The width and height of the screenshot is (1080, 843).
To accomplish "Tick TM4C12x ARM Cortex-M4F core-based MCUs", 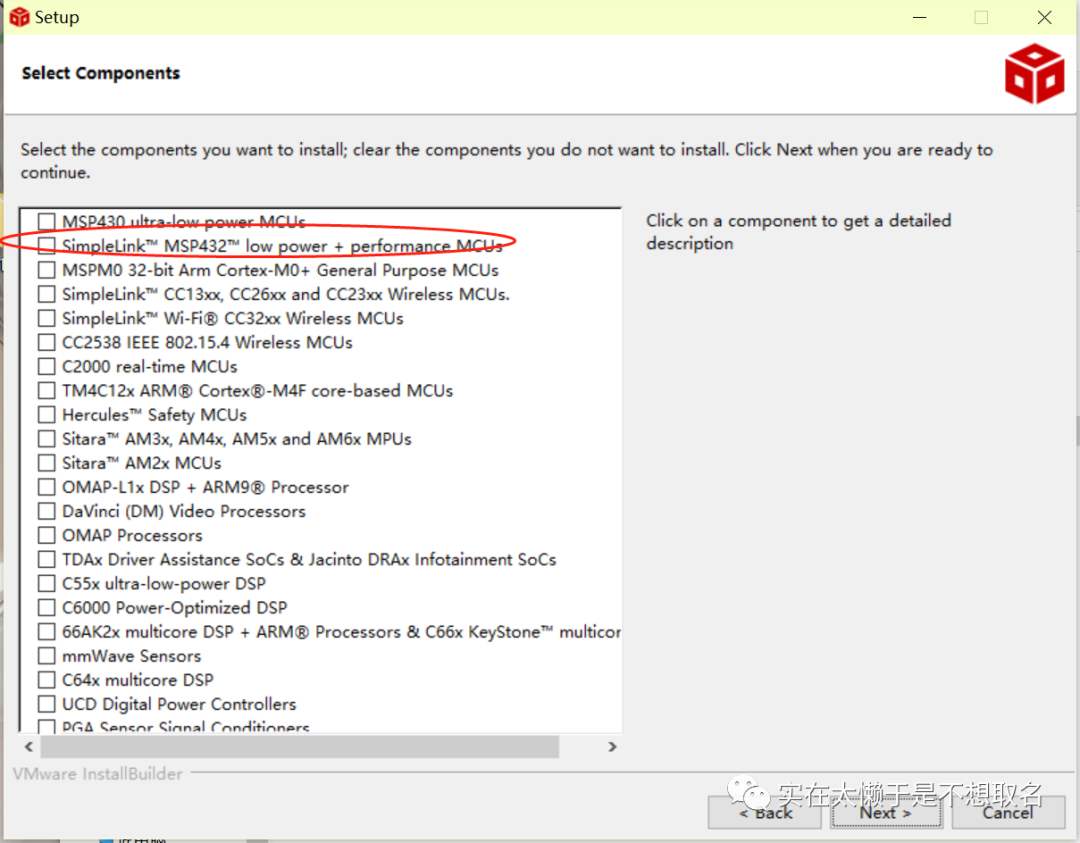I will [47, 390].
